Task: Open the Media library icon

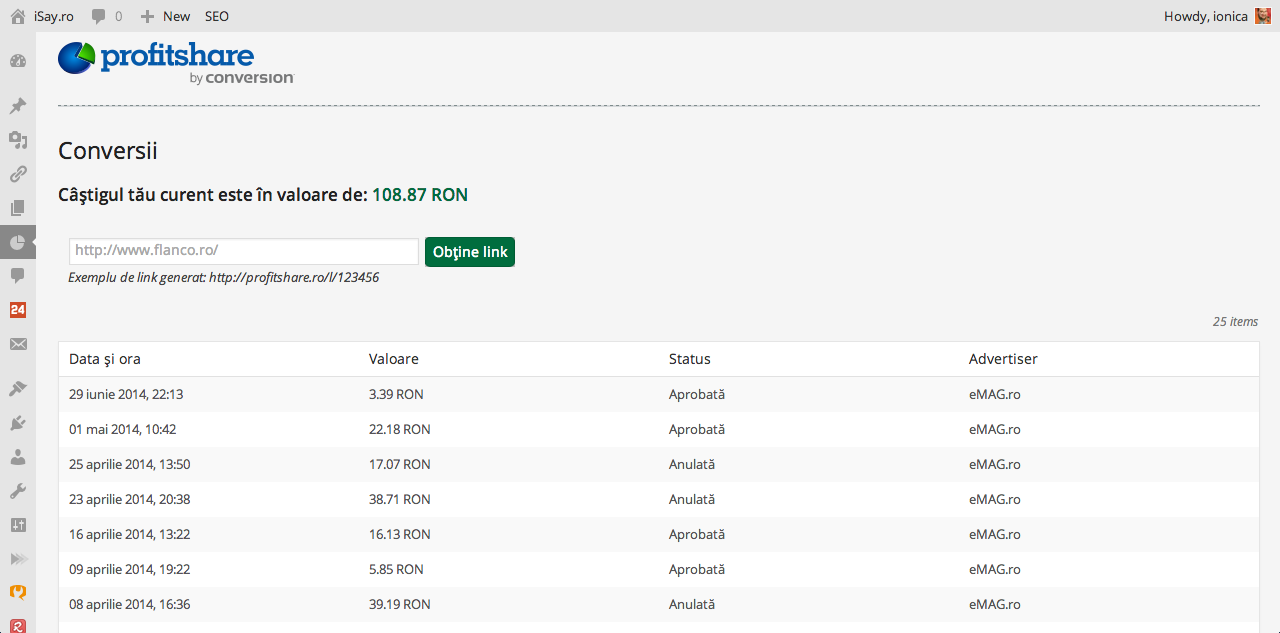Action: coord(18,140)
